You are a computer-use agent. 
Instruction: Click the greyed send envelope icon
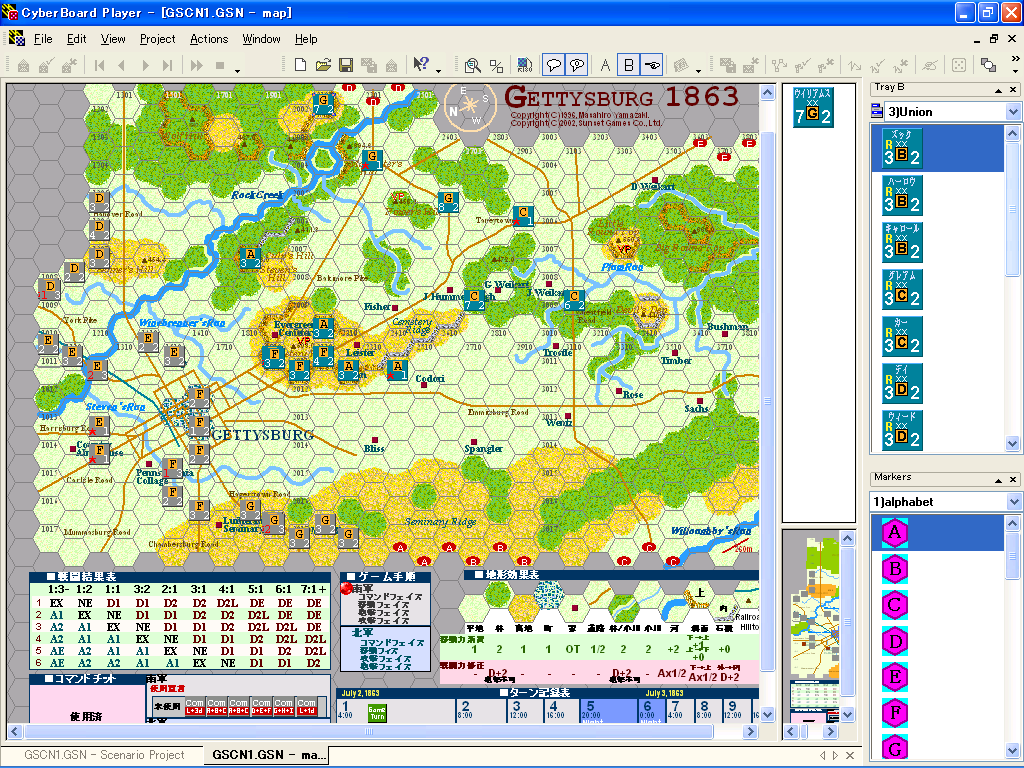click(24, 65)
